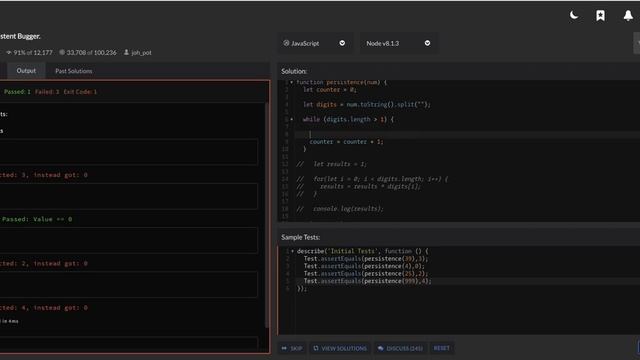
Task: Click the SKIP arrow icon
Action: pyautogui.click(x=284, y=348)
